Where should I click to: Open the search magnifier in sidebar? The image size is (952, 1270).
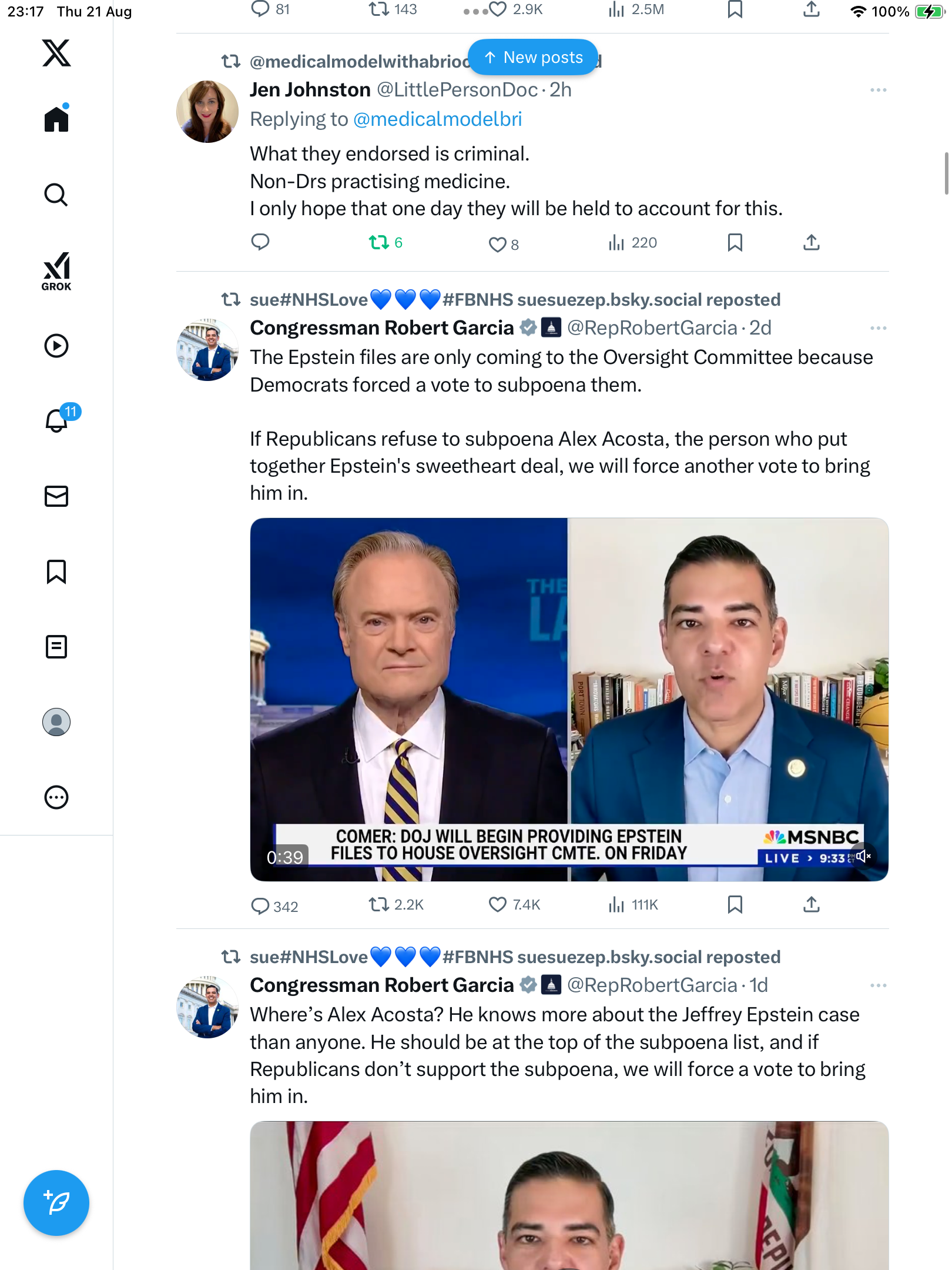(x=56, y=195)
